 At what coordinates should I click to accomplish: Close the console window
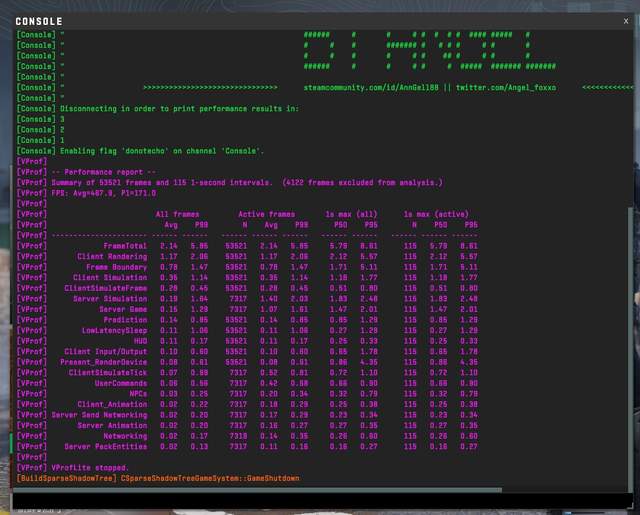627,20
